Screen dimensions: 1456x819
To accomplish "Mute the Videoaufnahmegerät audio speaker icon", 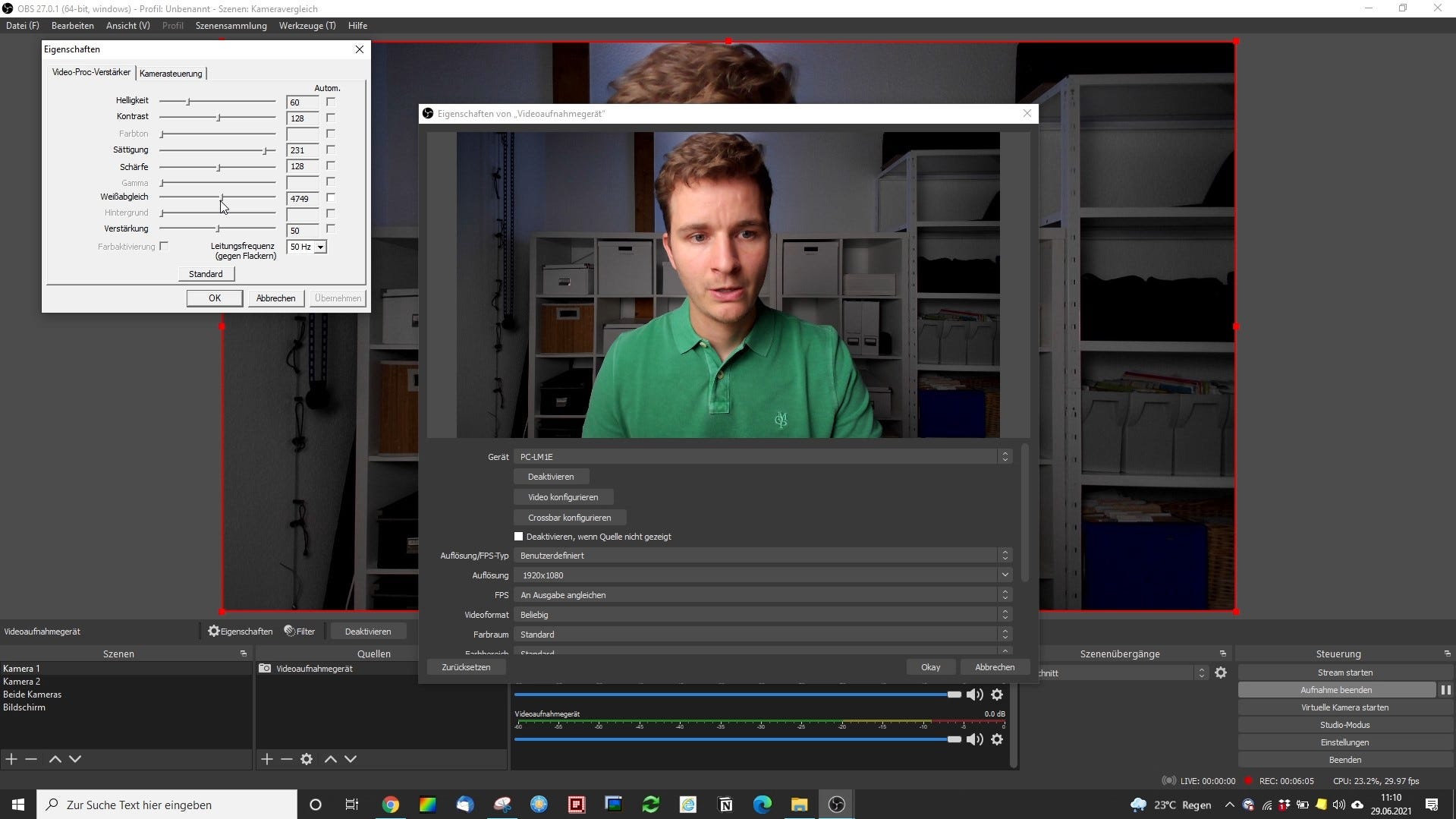I will (x=974, y=739).
